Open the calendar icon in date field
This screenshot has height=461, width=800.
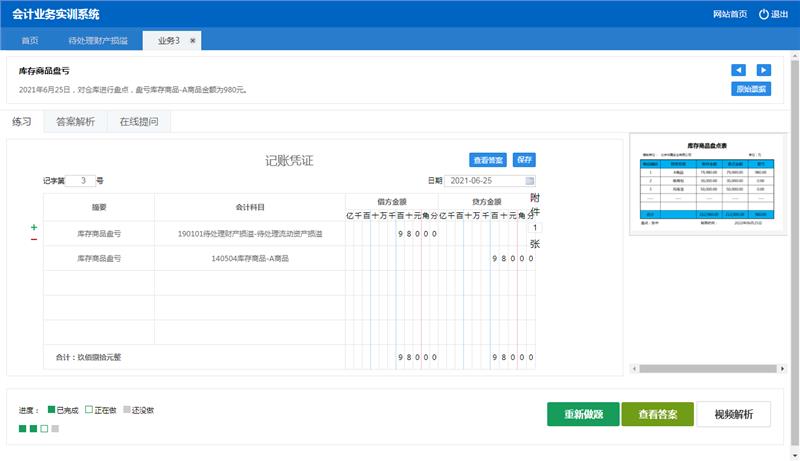(529, 181)
